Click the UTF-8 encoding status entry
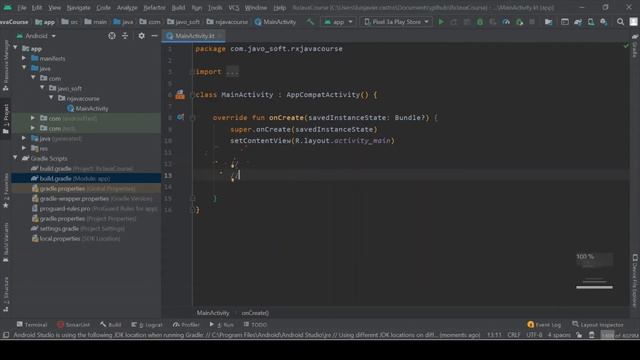 [x=534, y=335]
